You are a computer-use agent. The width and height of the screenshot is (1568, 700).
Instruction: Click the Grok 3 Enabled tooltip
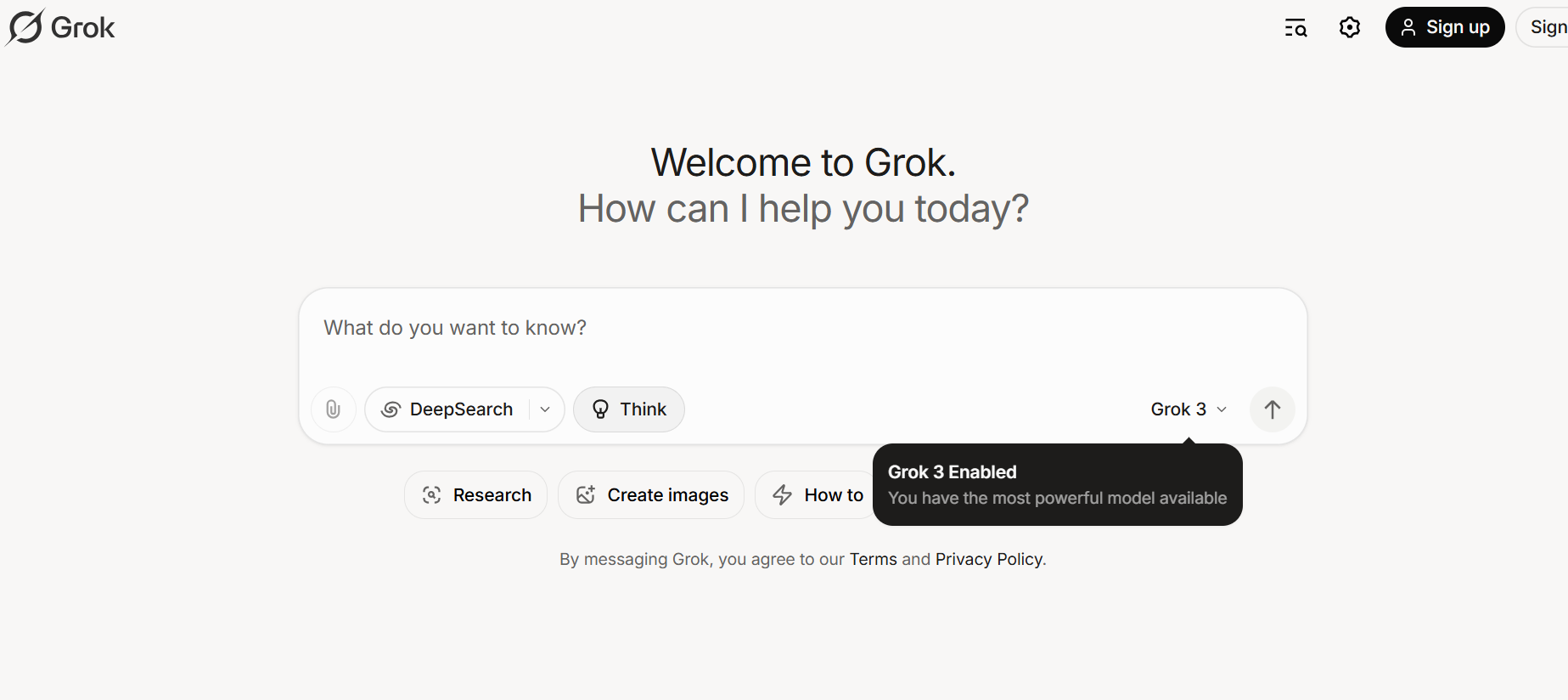[x=1057, y=485]
